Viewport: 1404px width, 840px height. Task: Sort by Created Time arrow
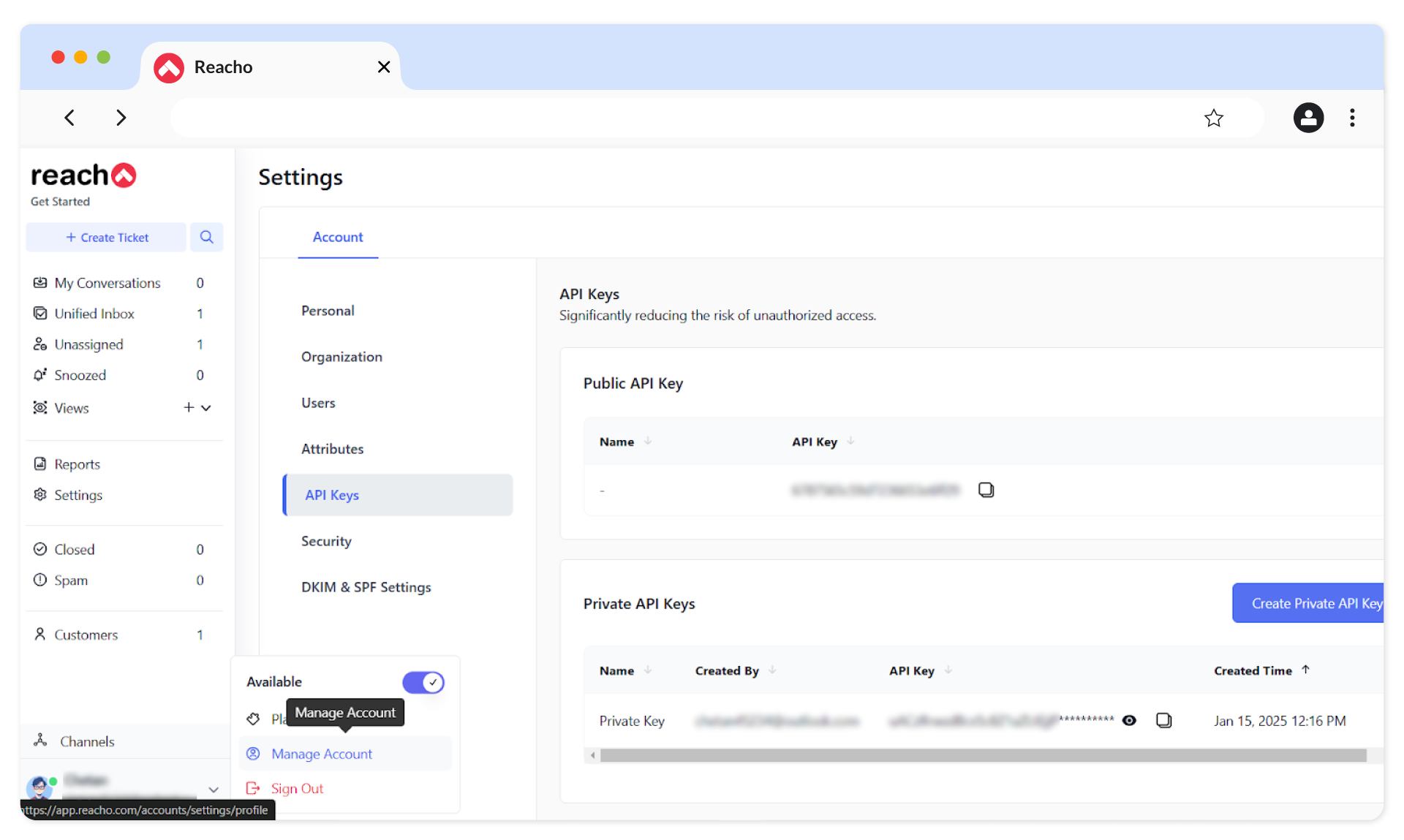tap(1305, 670)
